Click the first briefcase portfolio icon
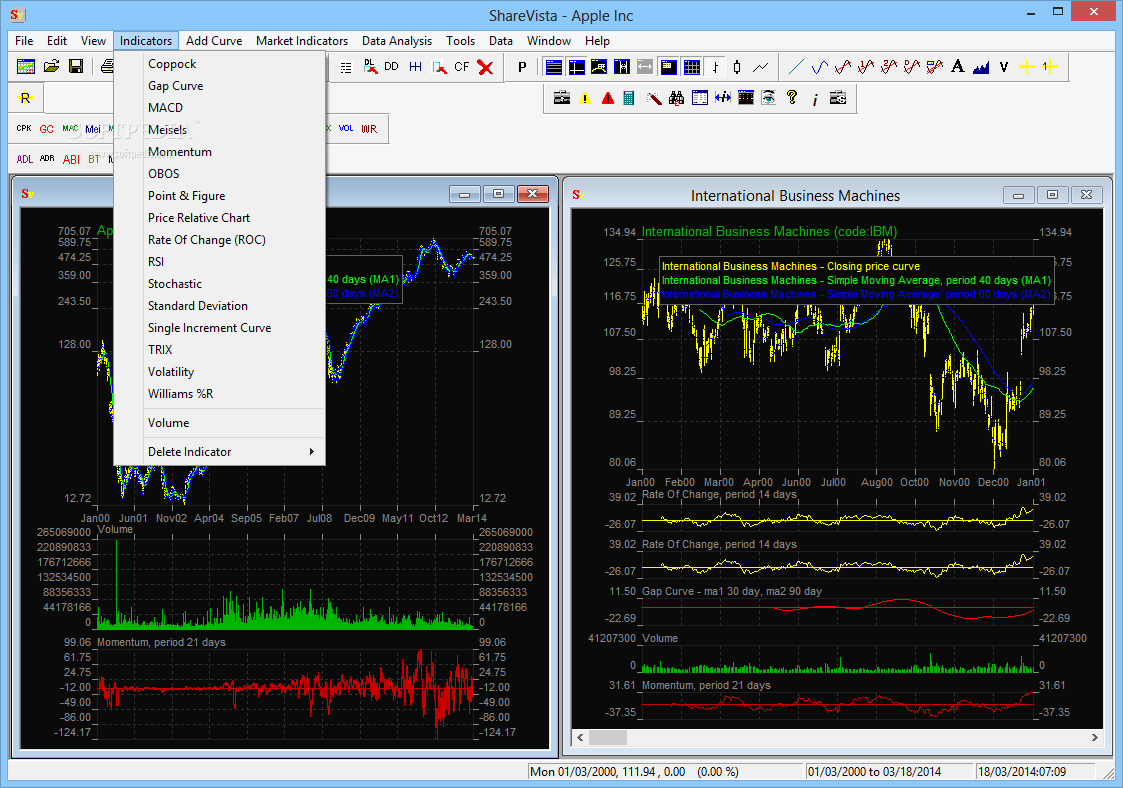1123x788 pixels. pyautogui.click(x=562, y=97)
